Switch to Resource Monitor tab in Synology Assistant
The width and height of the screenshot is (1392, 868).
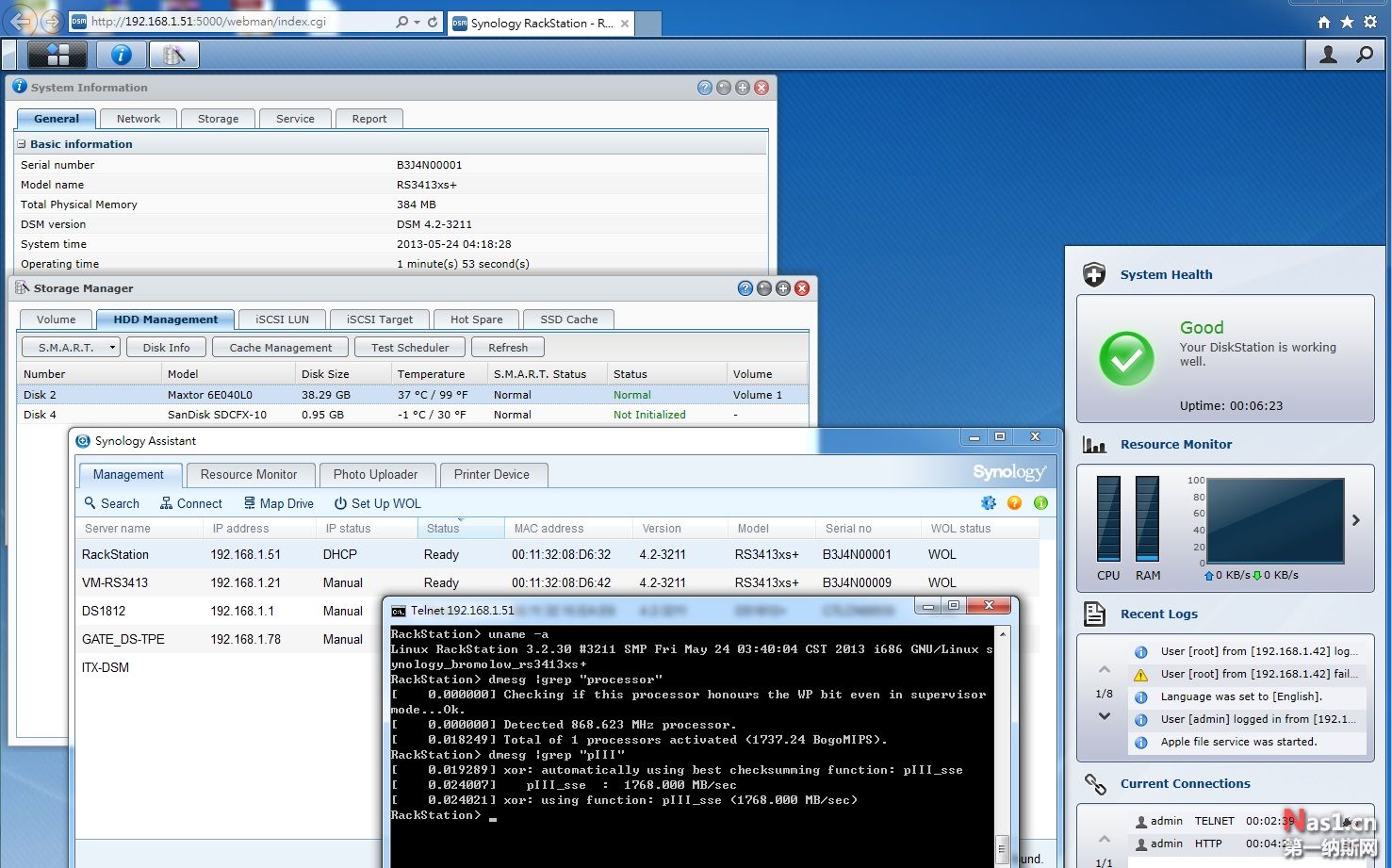click(x=249, y=475)
